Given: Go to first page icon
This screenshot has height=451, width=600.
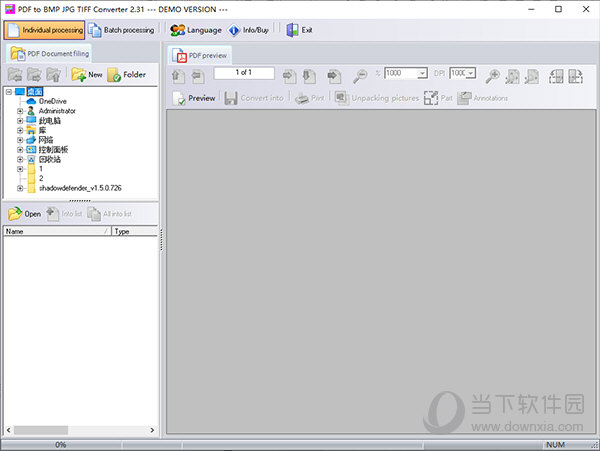Looking at the screenshot, I should click(178, 76).
